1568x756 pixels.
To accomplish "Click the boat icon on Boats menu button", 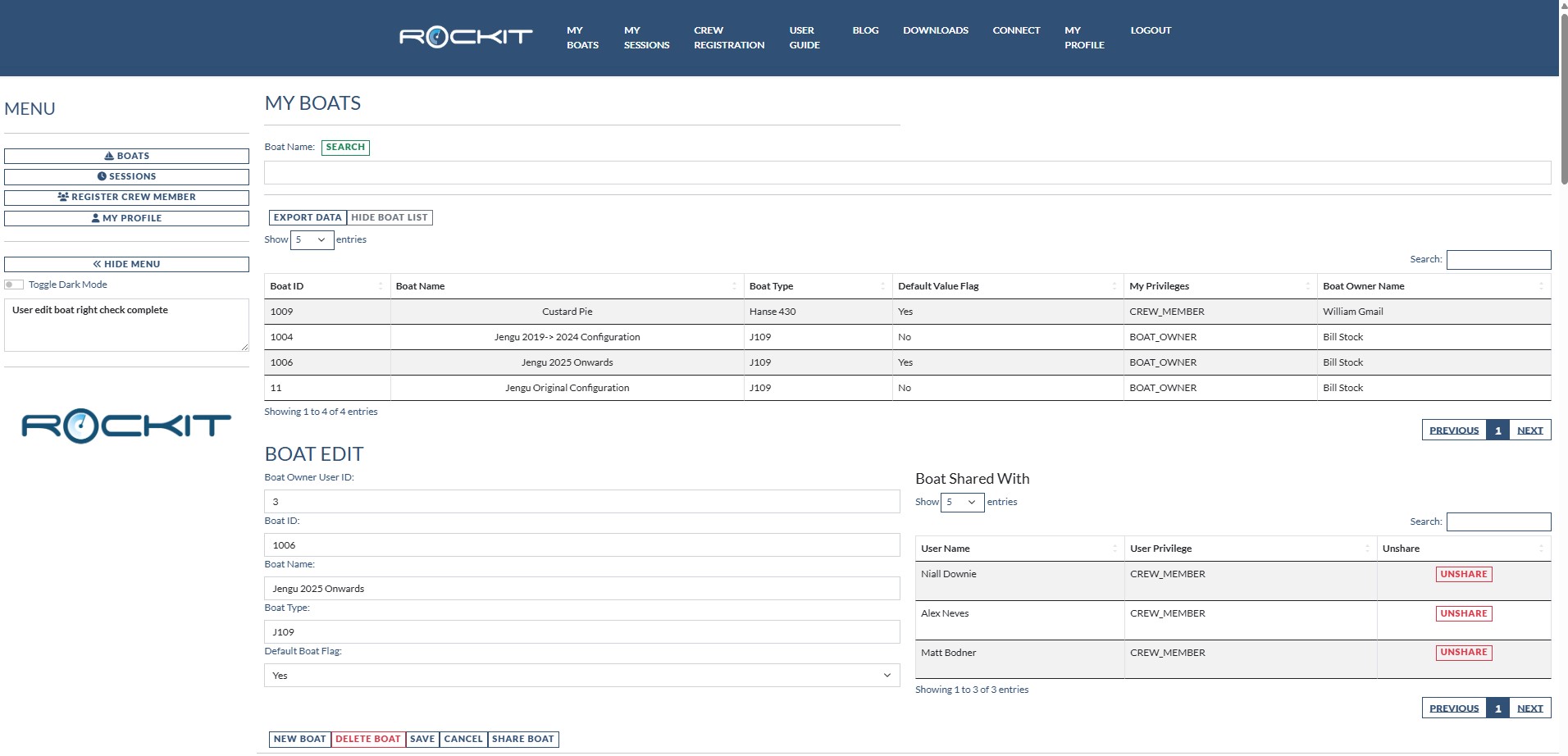I will (109, 156).
